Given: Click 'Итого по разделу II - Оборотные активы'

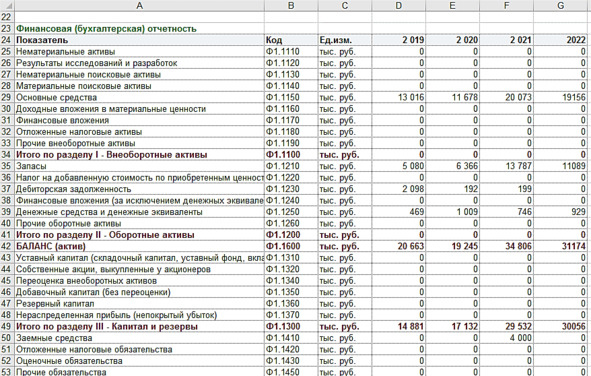Looking at the screenshot, I should click(x=139, y=235).
